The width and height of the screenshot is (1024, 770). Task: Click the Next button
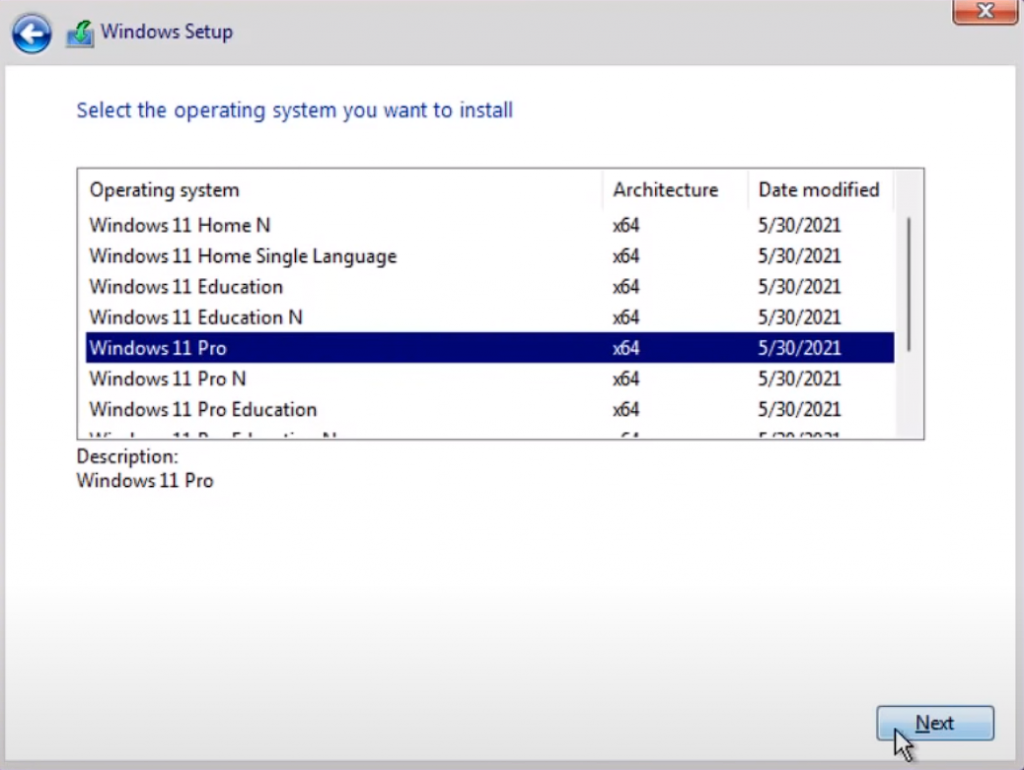[x=935, y=723]
